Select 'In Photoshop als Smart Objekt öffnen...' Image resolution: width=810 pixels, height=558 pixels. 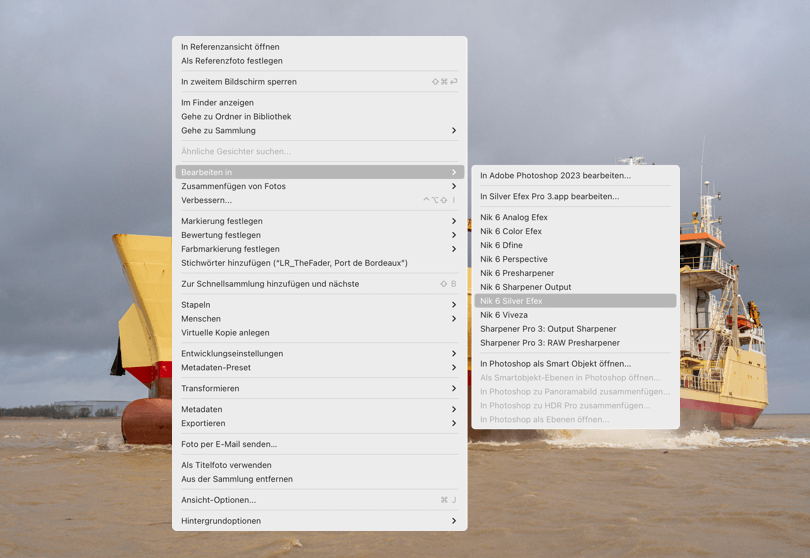(575, 364)
